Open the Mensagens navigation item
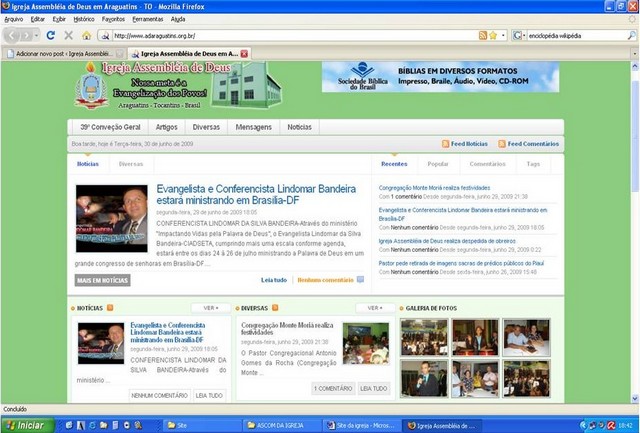This screenshot has height=433, width=640. click(x=253, y=127)
